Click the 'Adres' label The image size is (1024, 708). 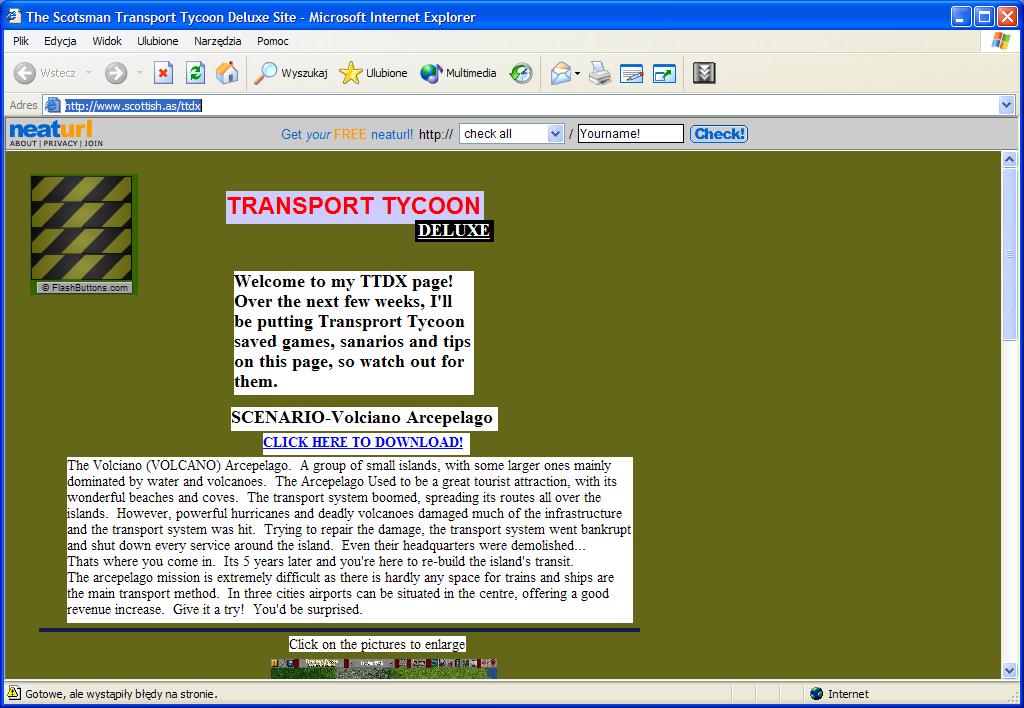(x=24, y=105)
